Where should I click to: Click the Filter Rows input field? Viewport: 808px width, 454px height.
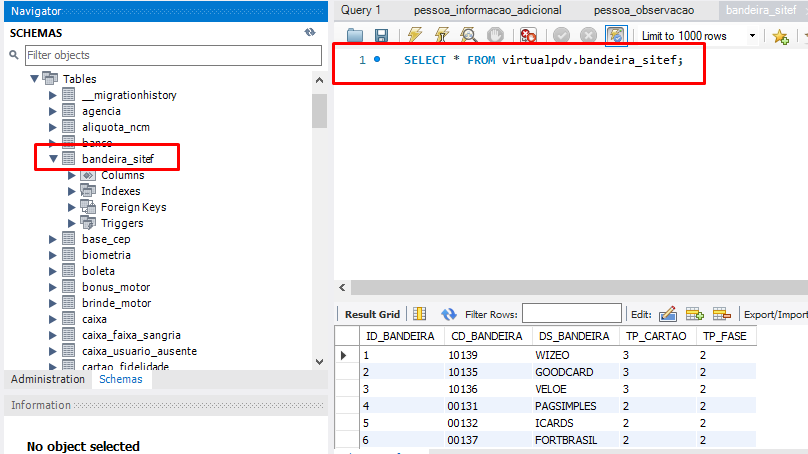click(571, 314)
